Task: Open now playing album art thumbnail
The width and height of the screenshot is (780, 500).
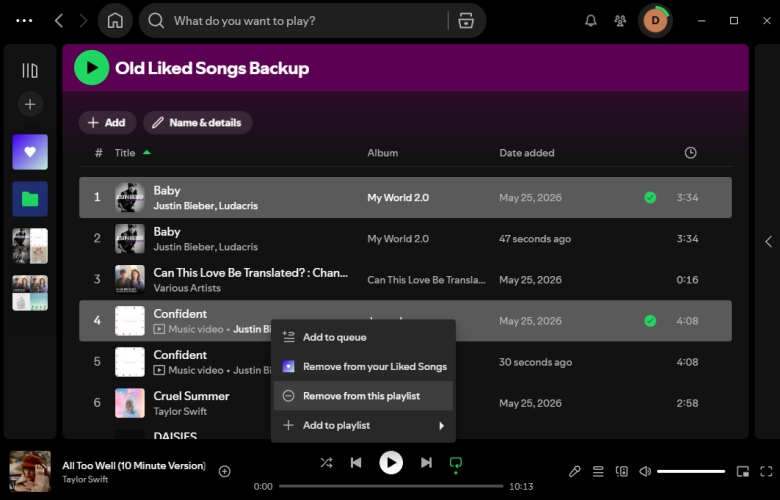Action: coord(30,471)
